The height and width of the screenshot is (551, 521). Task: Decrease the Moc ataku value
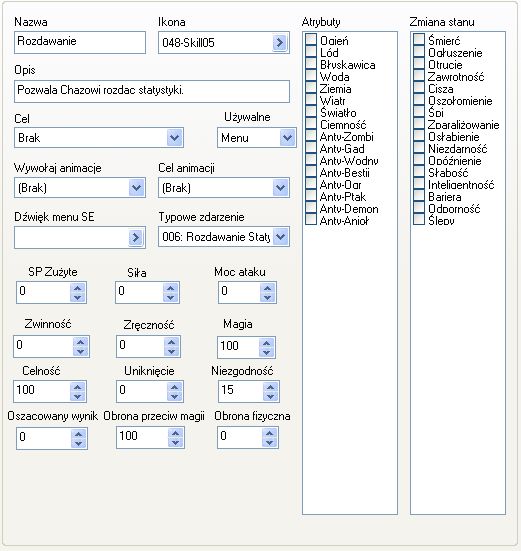tap(267, 297)
